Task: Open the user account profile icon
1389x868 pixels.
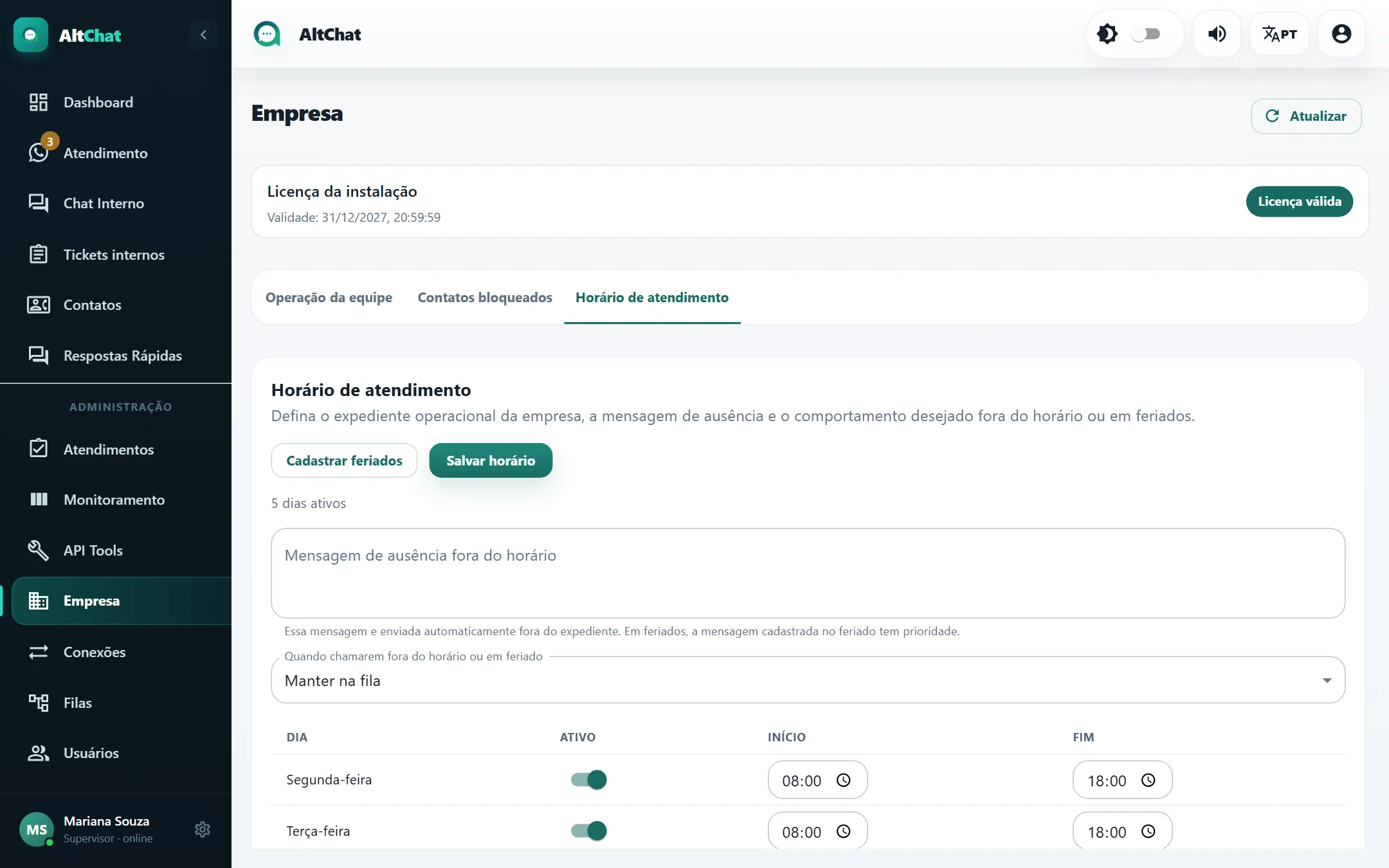Action: tap(1341, 34)
